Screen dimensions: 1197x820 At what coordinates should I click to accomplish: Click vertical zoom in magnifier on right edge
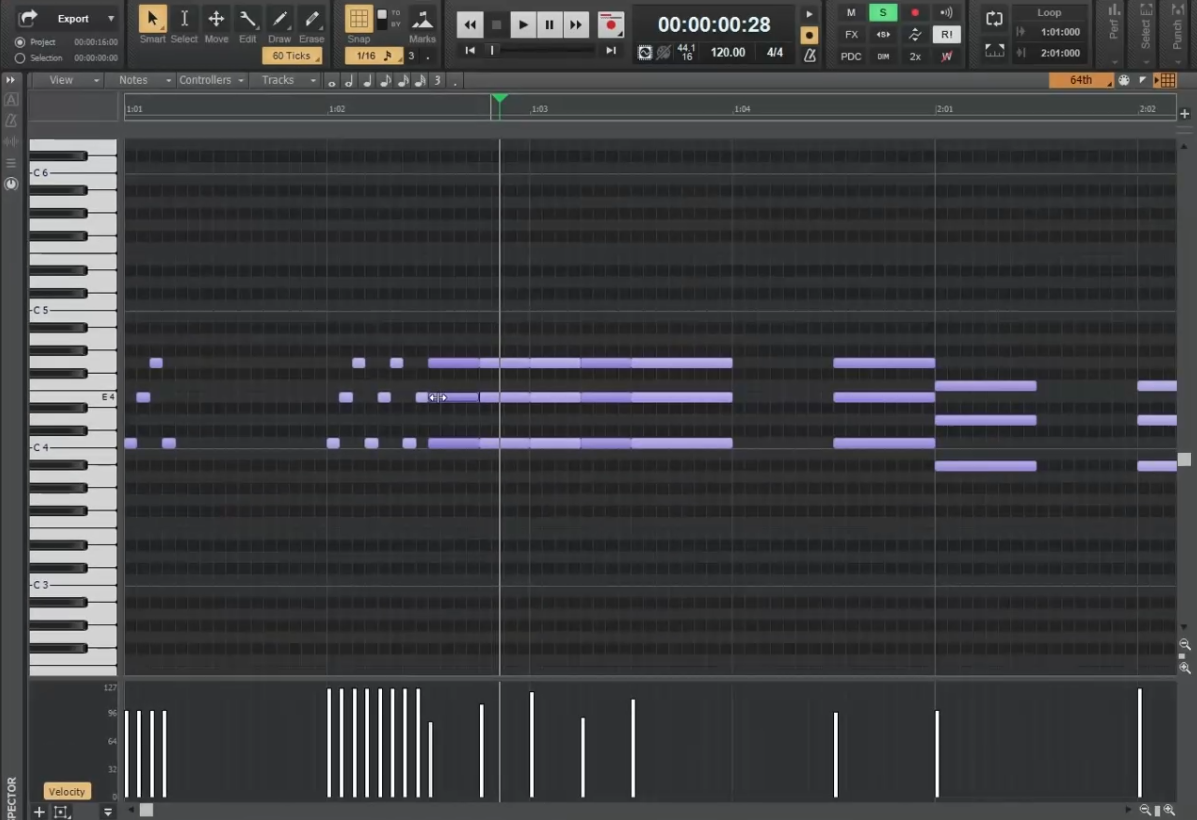click(x=1185, y=667)
